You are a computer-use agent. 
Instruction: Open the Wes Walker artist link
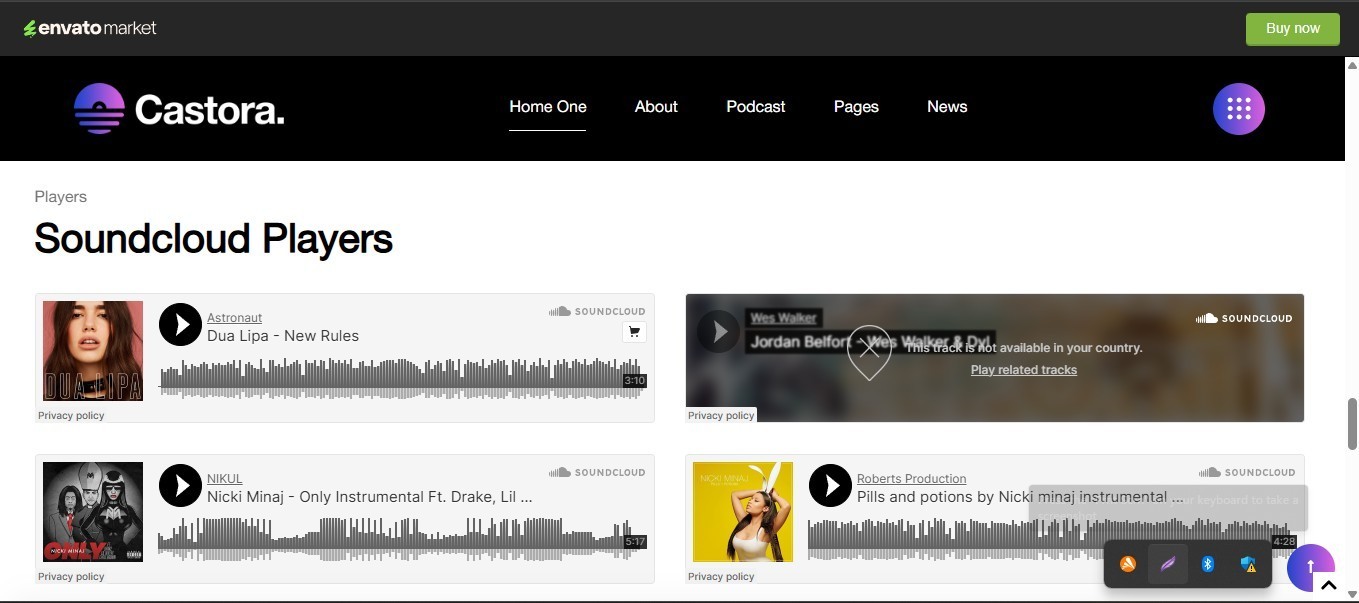click(783, 318)
